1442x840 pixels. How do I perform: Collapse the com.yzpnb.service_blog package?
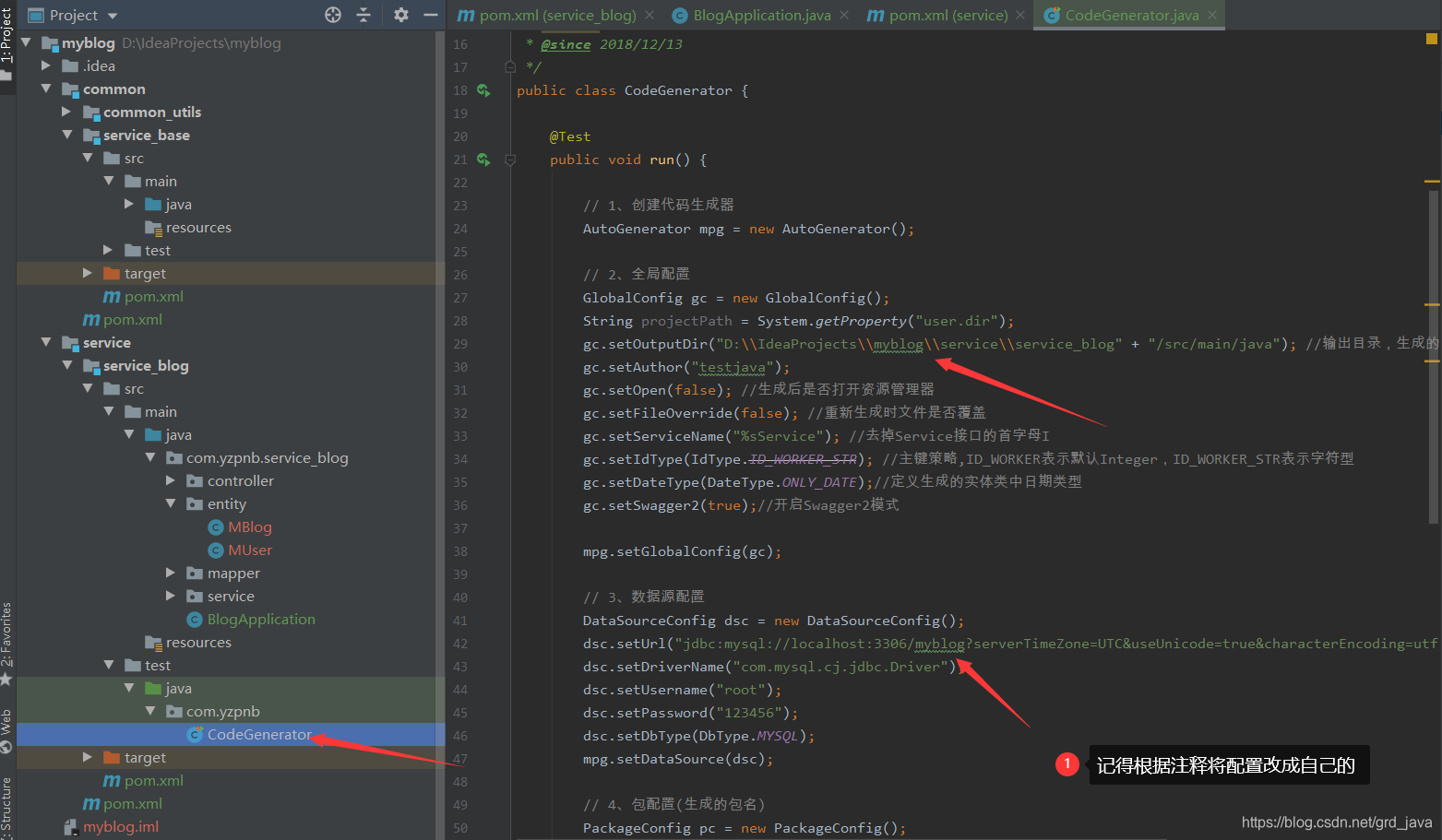[150, 457]
